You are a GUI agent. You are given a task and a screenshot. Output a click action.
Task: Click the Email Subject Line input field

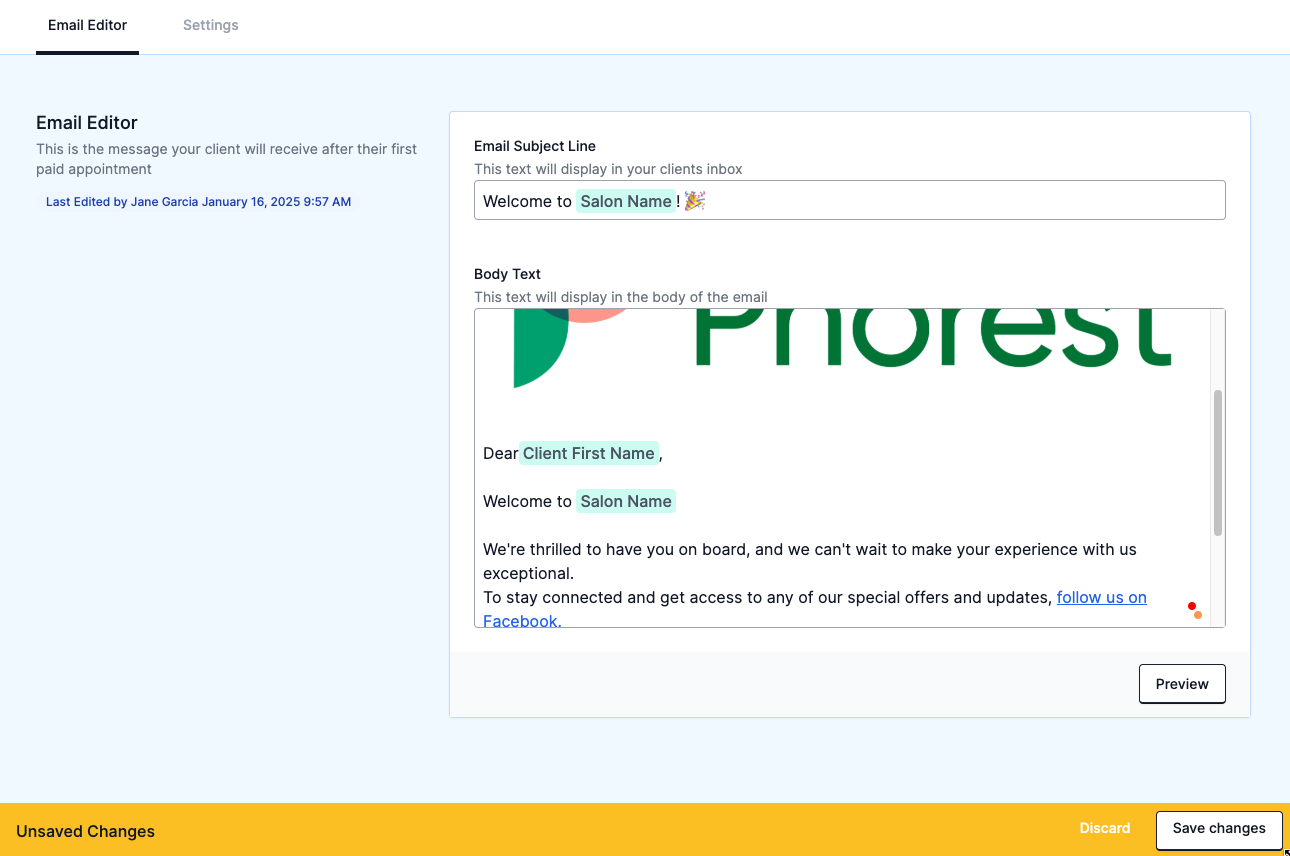click(849, 200)
